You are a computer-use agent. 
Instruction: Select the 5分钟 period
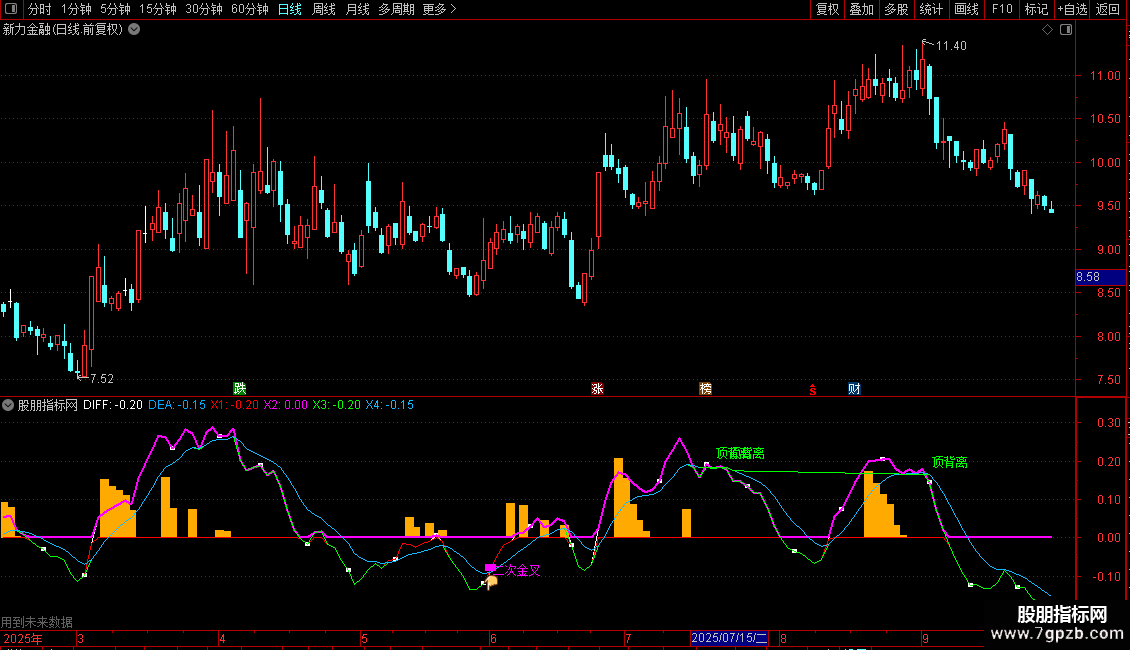pos(115,9)
